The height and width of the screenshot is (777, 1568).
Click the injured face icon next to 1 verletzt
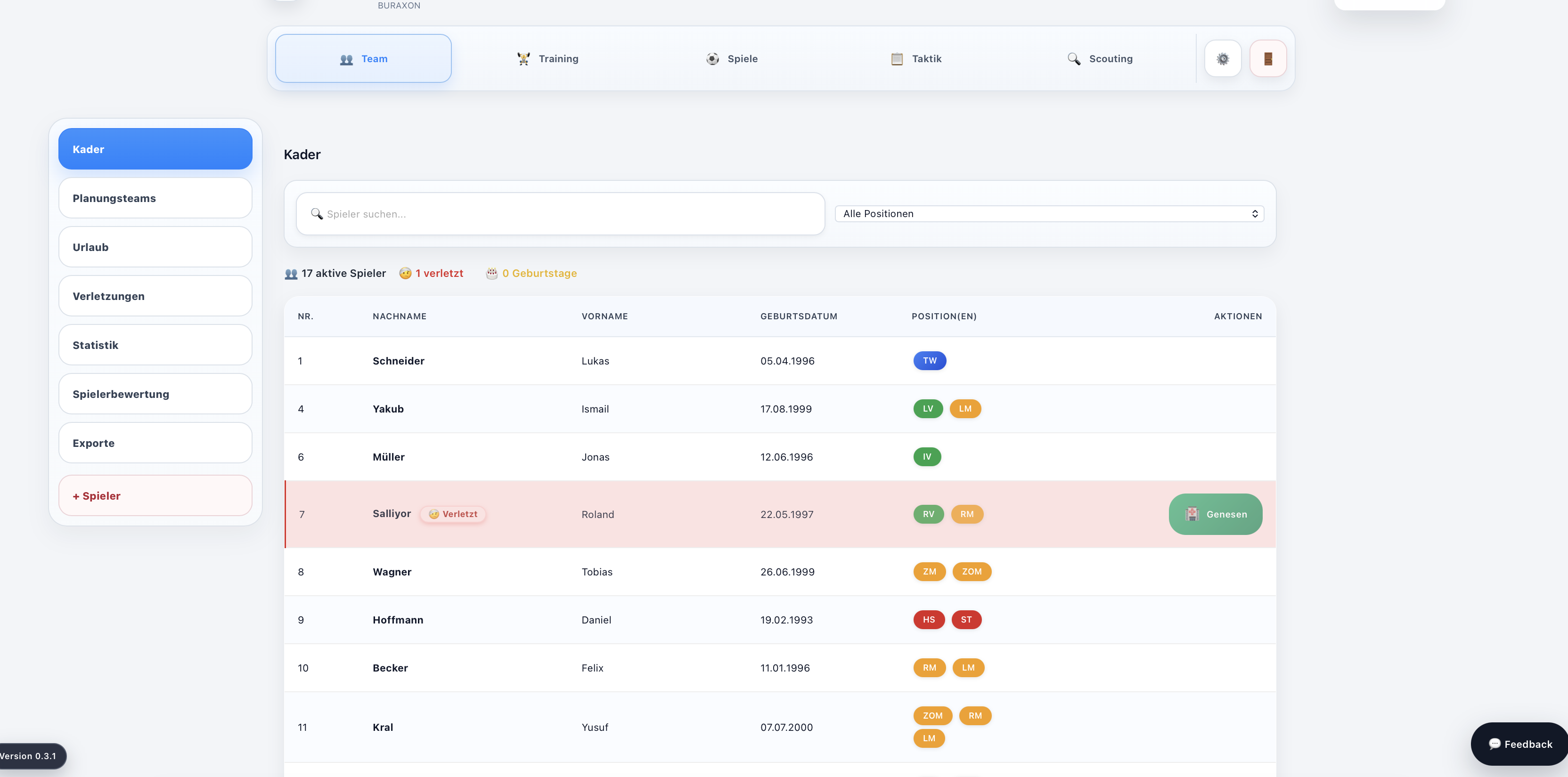click(x=405, y=273)
